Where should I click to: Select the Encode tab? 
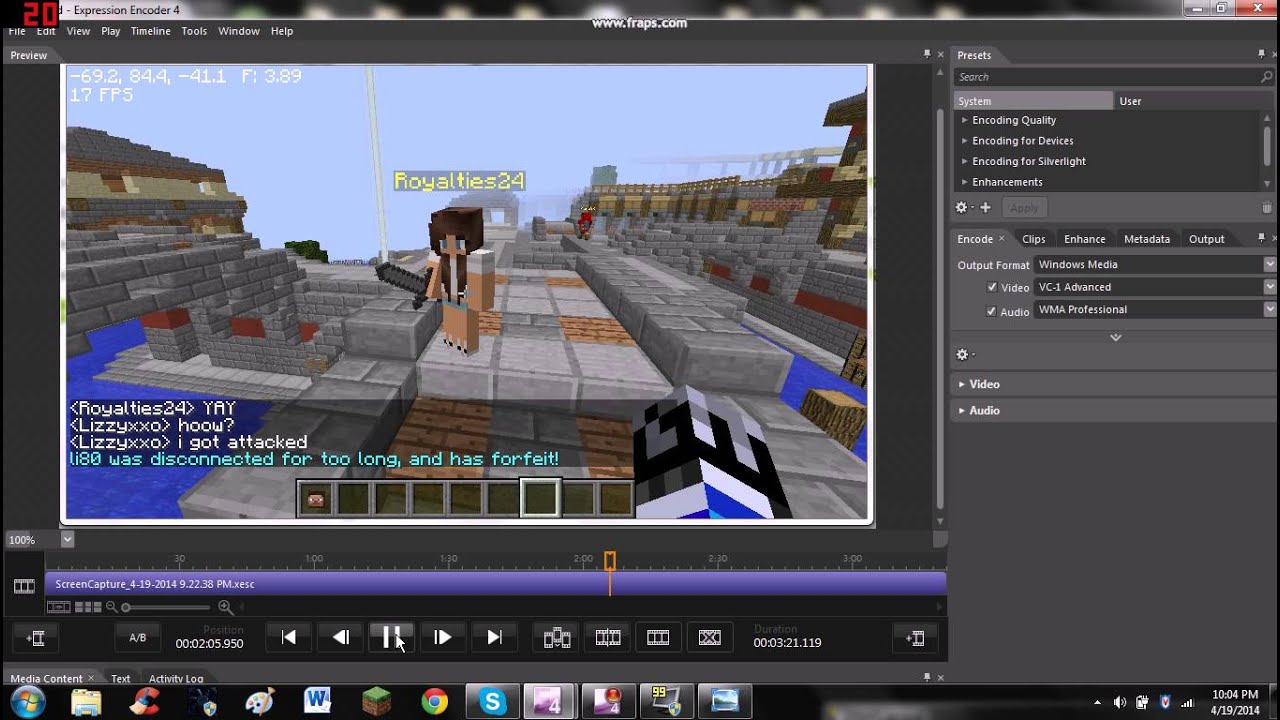click(x=975, y=239)
